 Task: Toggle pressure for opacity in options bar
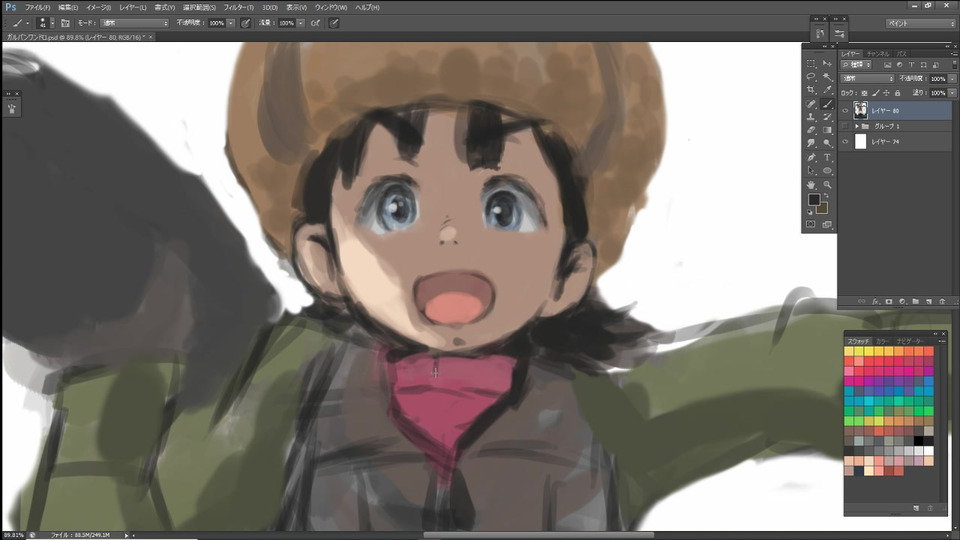pyautogui.click(x=246, y=23)
